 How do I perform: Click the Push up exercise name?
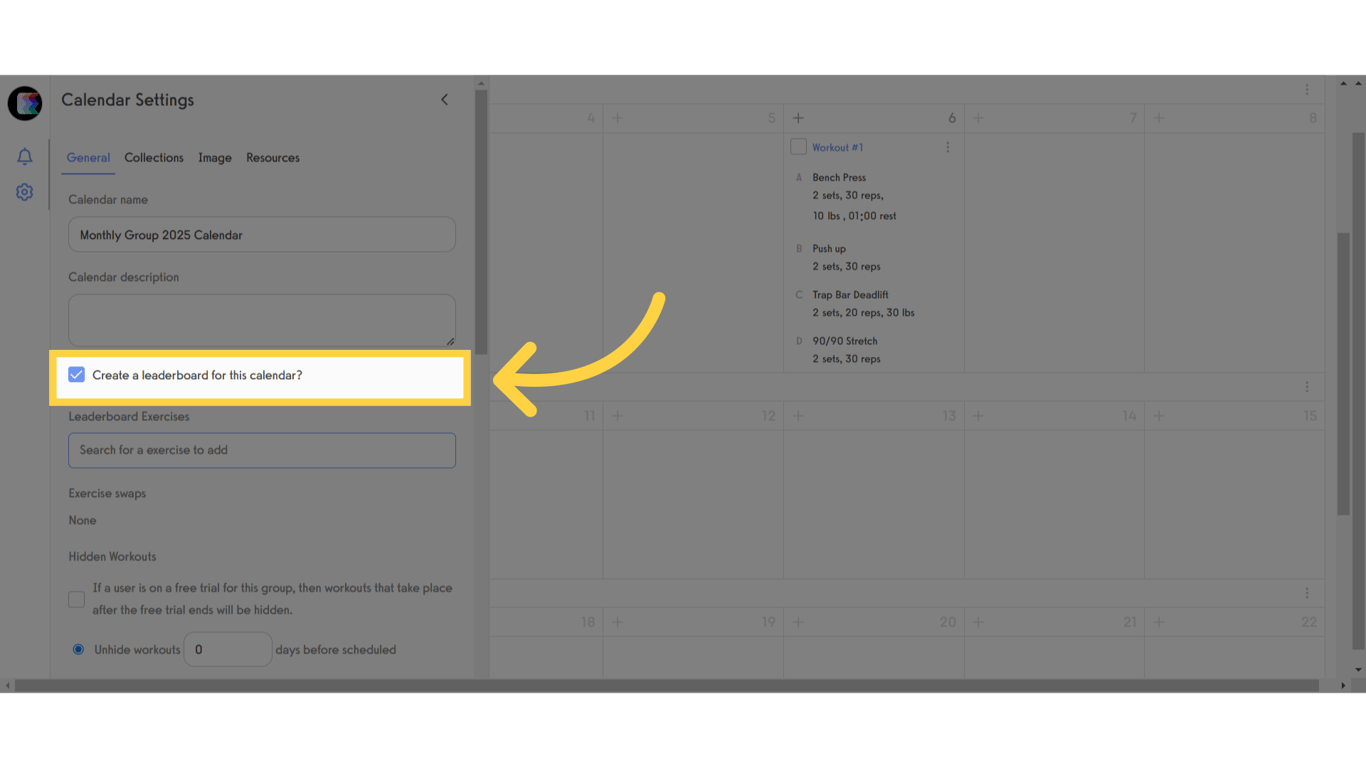[x=829, y=249]
